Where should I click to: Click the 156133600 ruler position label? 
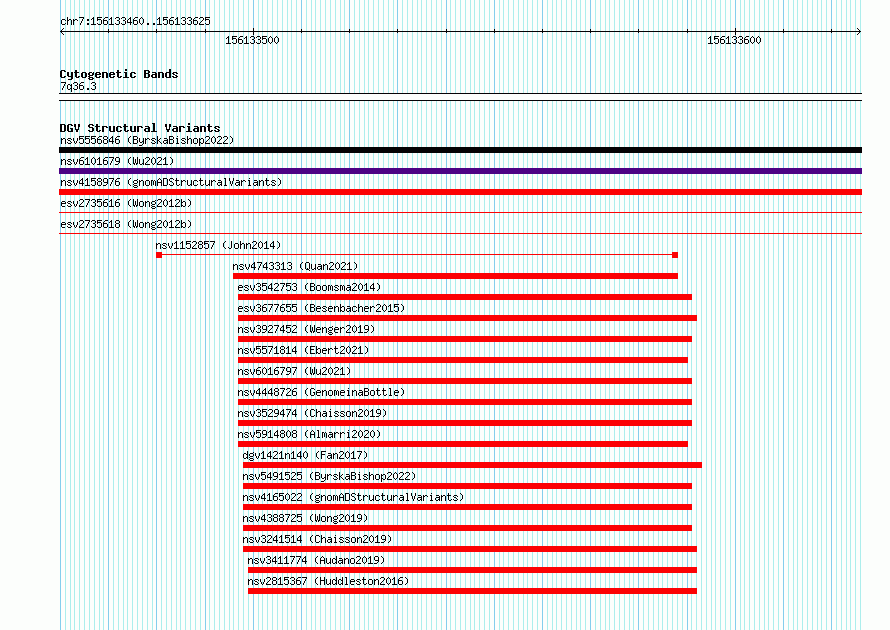pos(734,40)
